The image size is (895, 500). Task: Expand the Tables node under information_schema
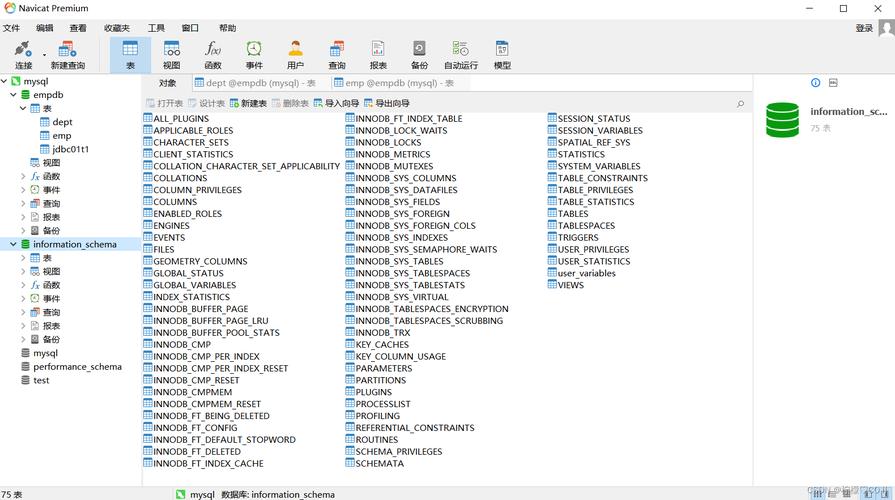(23, 258)
